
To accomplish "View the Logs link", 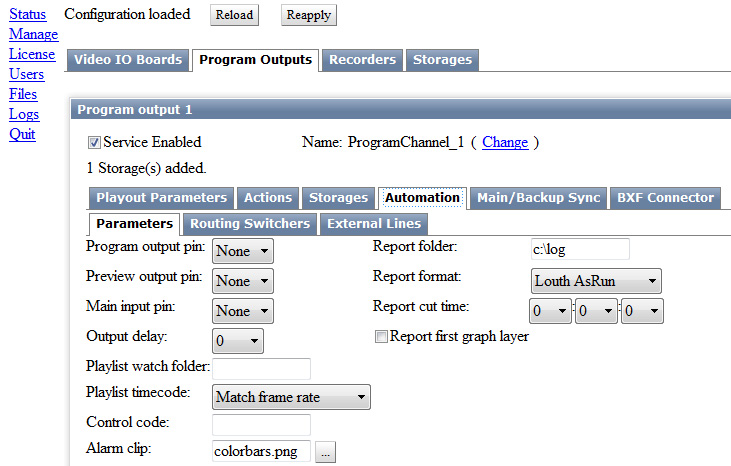I will (24, 114).
